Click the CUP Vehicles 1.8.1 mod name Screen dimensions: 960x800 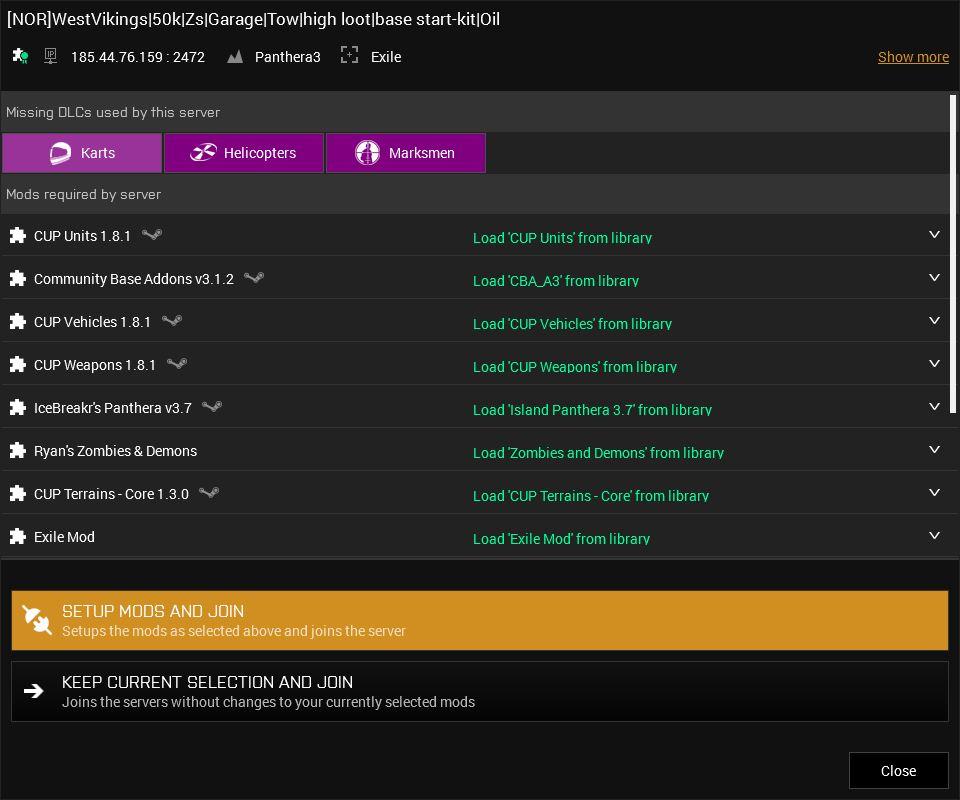(x=92, y=322)
